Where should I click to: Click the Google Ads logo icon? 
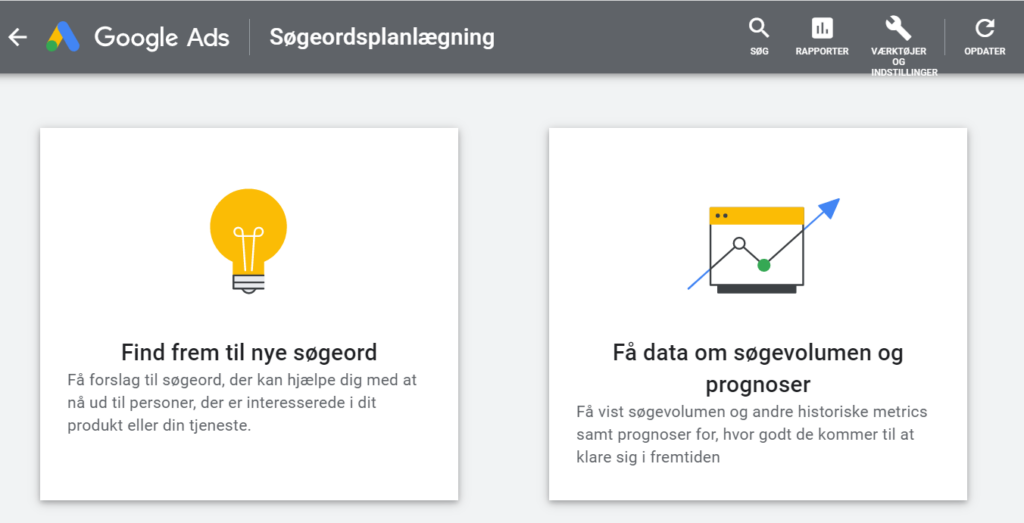click(x=63, y=37)
